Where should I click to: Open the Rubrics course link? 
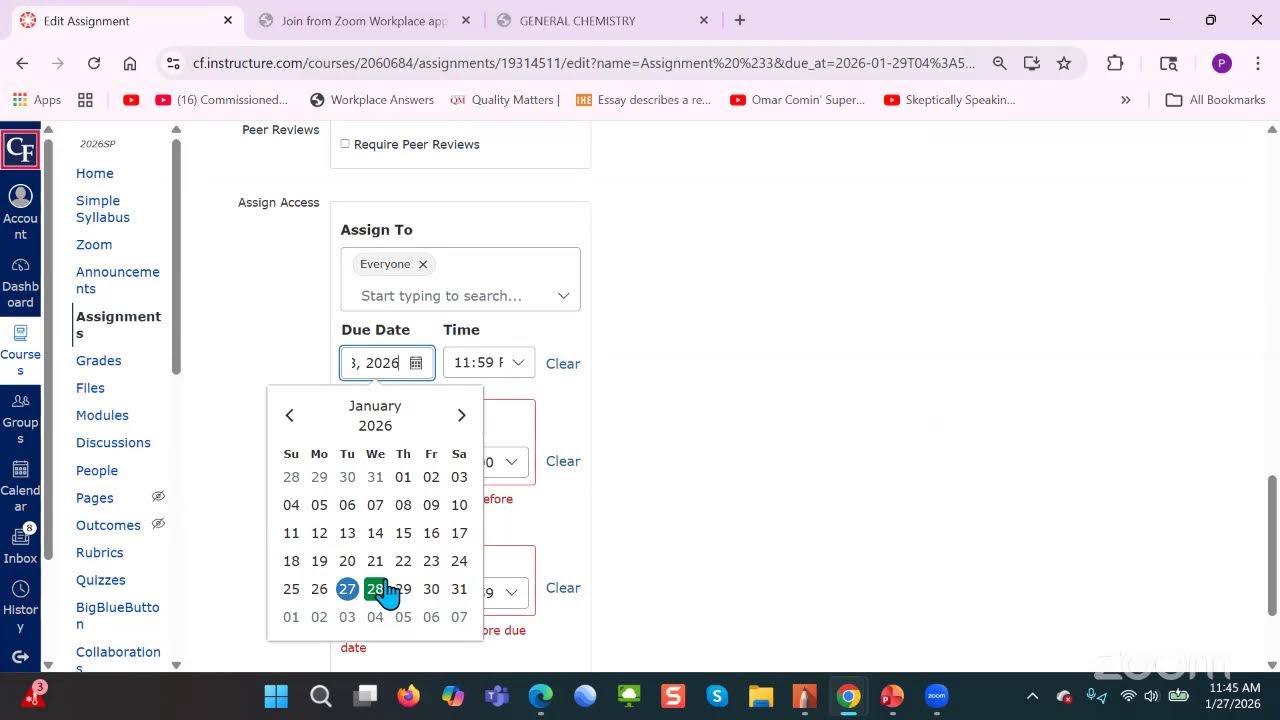[x=100, y=552]
